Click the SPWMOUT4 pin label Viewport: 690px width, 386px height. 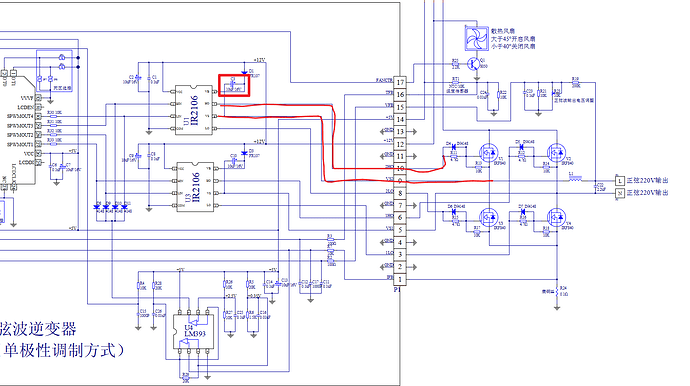click(20, 116)
